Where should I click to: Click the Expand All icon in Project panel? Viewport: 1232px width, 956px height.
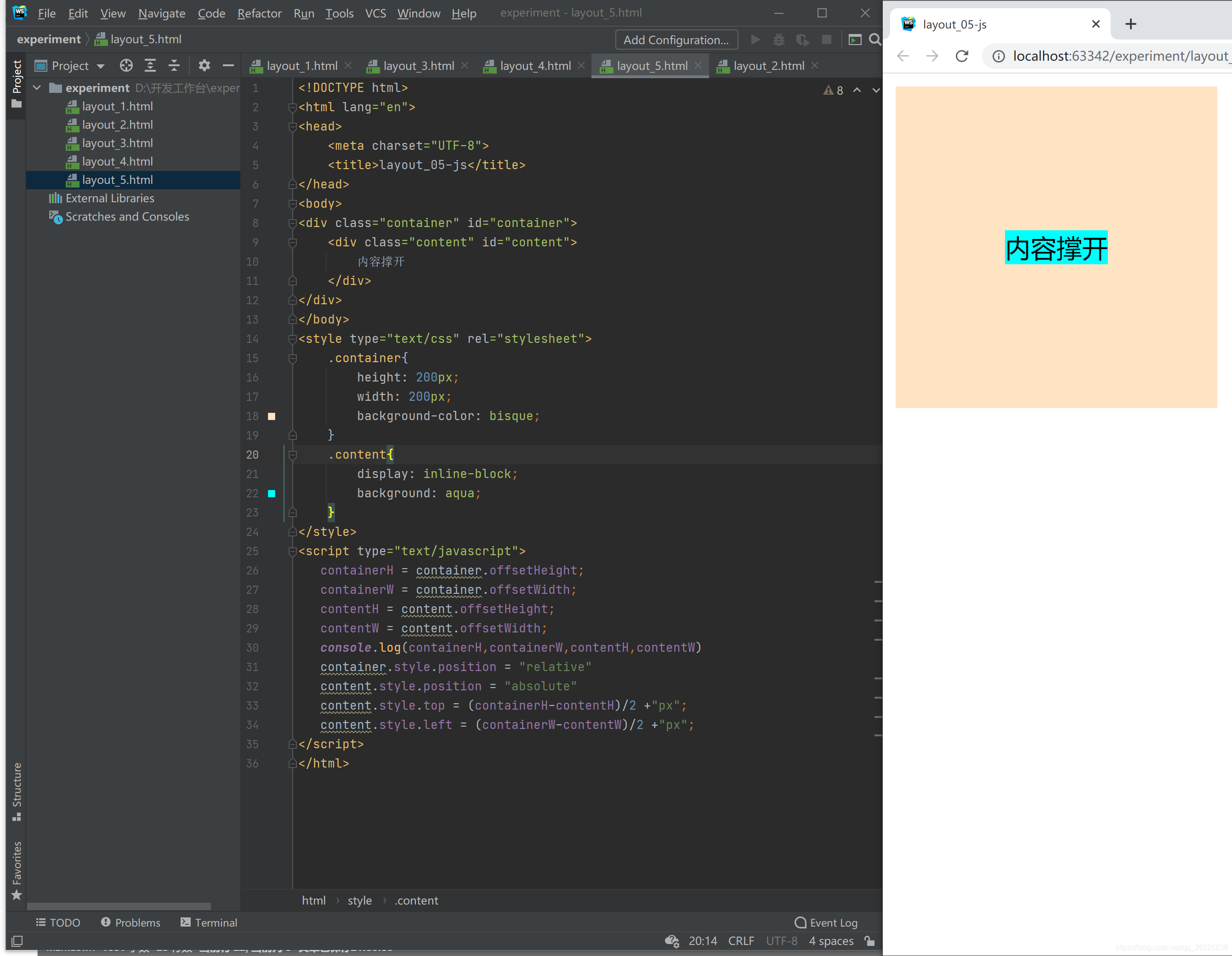150,65
